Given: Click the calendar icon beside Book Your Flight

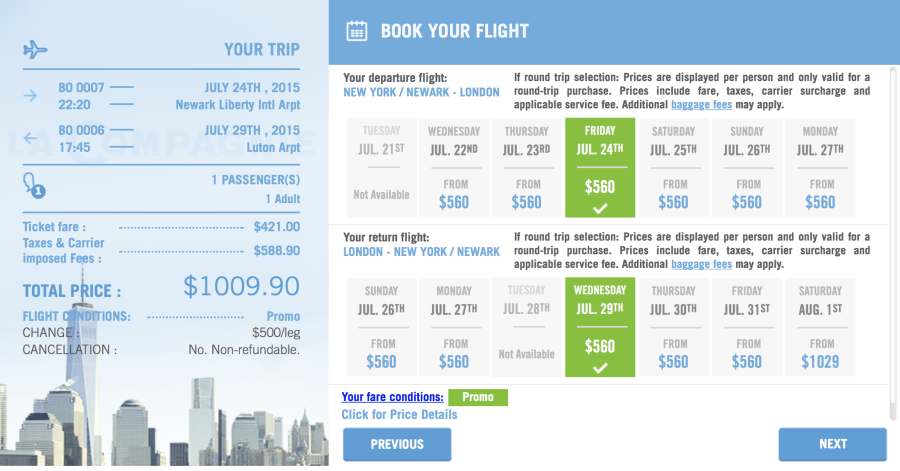Looking at the screenshot, I should point(356,30).
